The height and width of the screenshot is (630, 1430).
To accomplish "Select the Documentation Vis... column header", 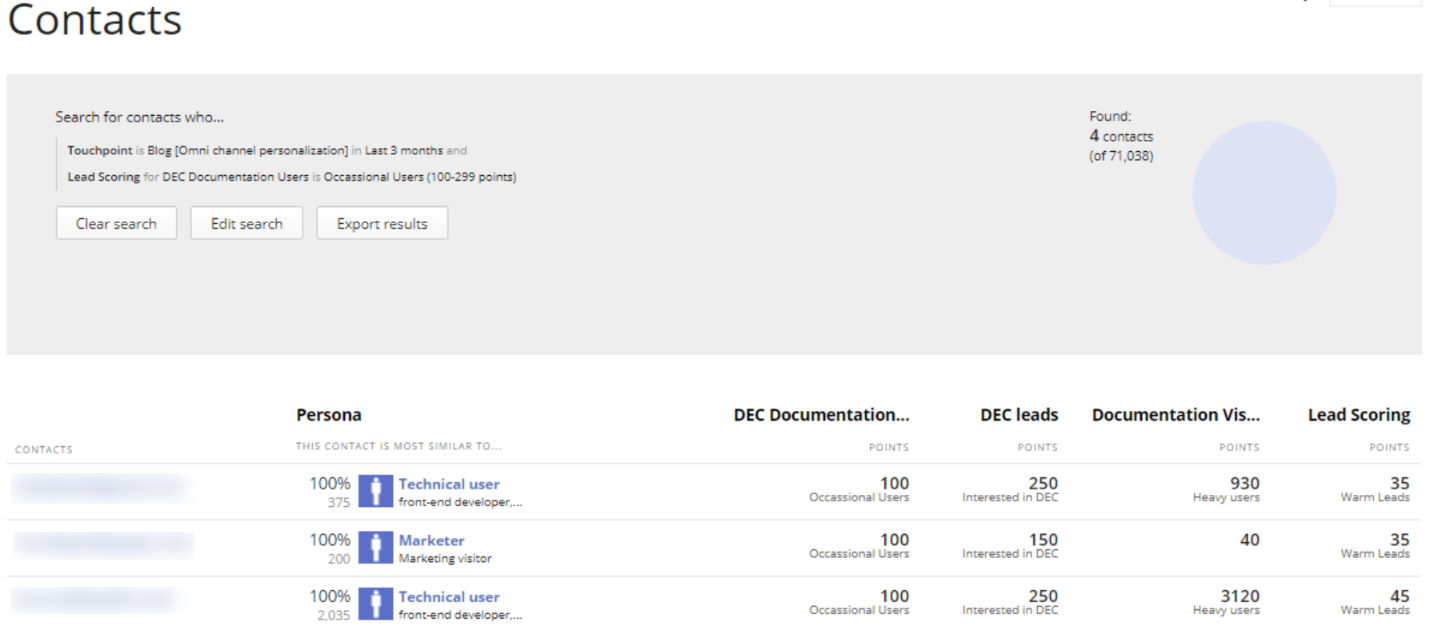I will (1175, 415).
